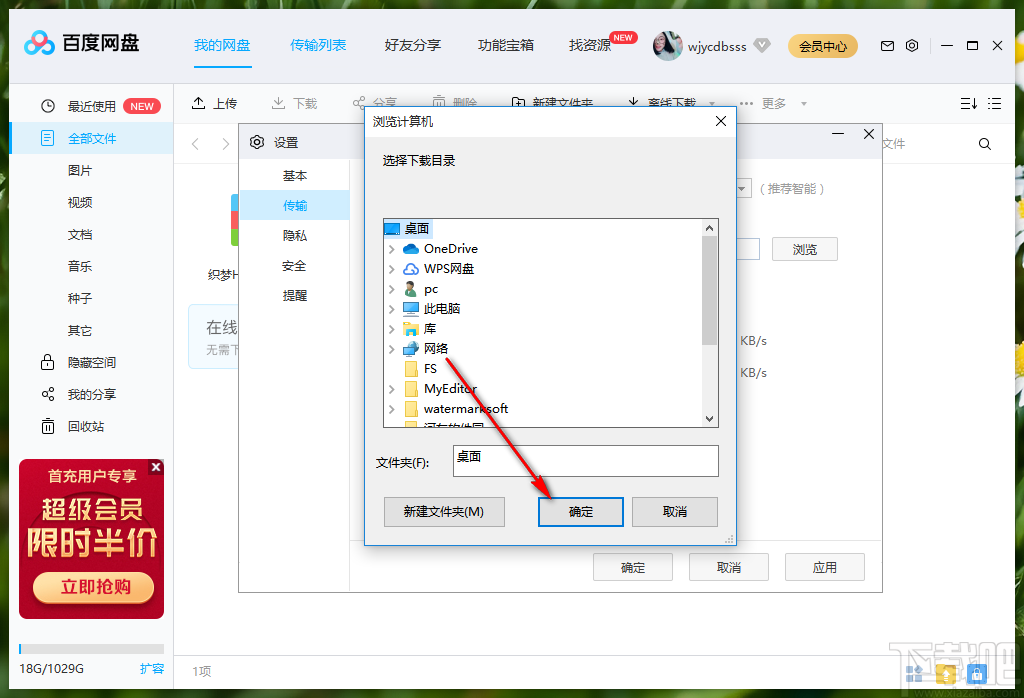1024x698 pixels.
Task: Open the 隐私 tab in settings dialog
Action: click(x=294, y=234)
